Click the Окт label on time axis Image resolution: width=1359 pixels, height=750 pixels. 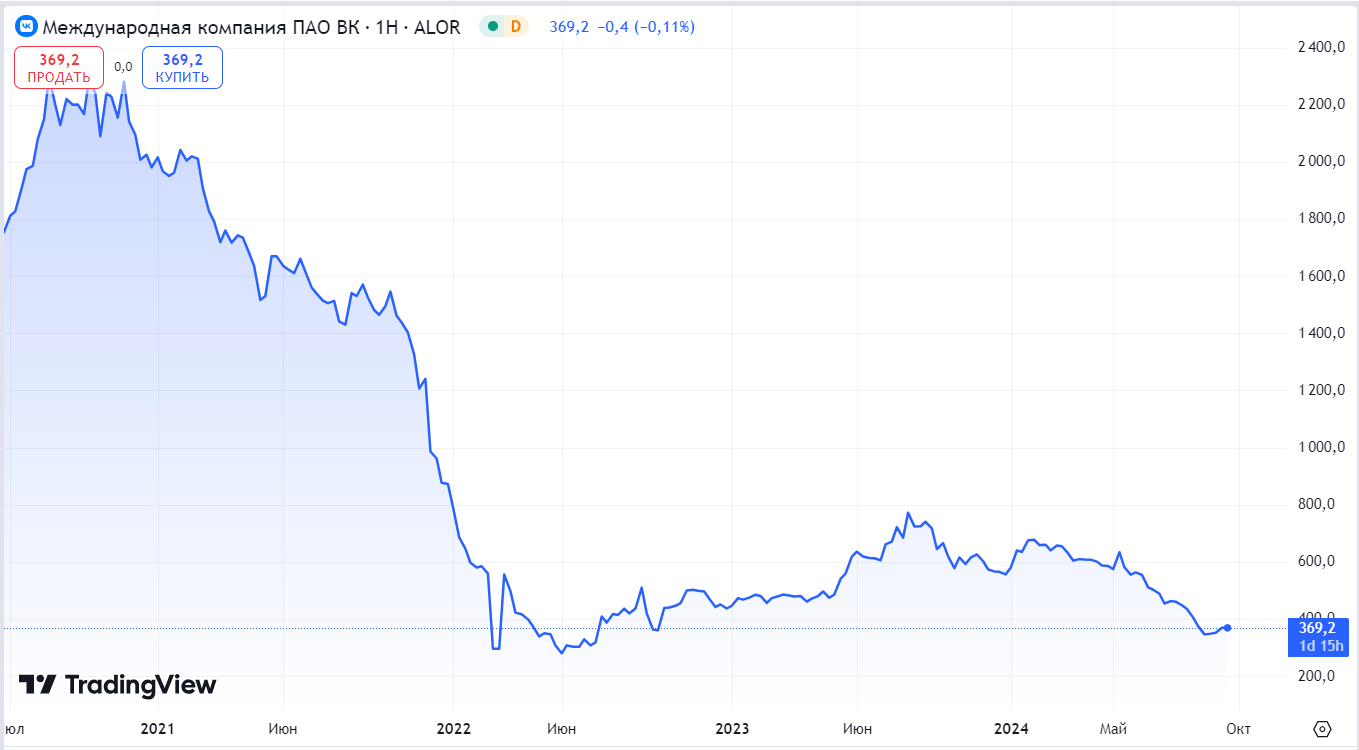coord(1238,729)
